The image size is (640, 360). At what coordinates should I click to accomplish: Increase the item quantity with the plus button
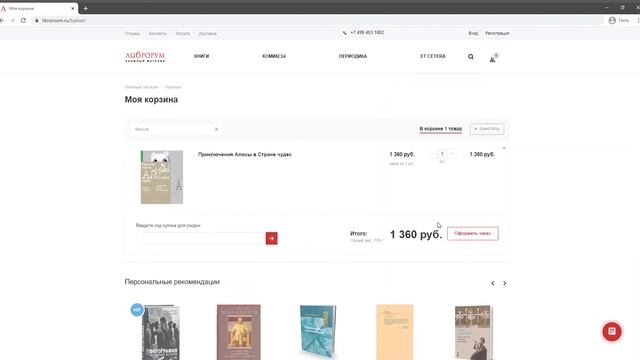pos(451,154)
